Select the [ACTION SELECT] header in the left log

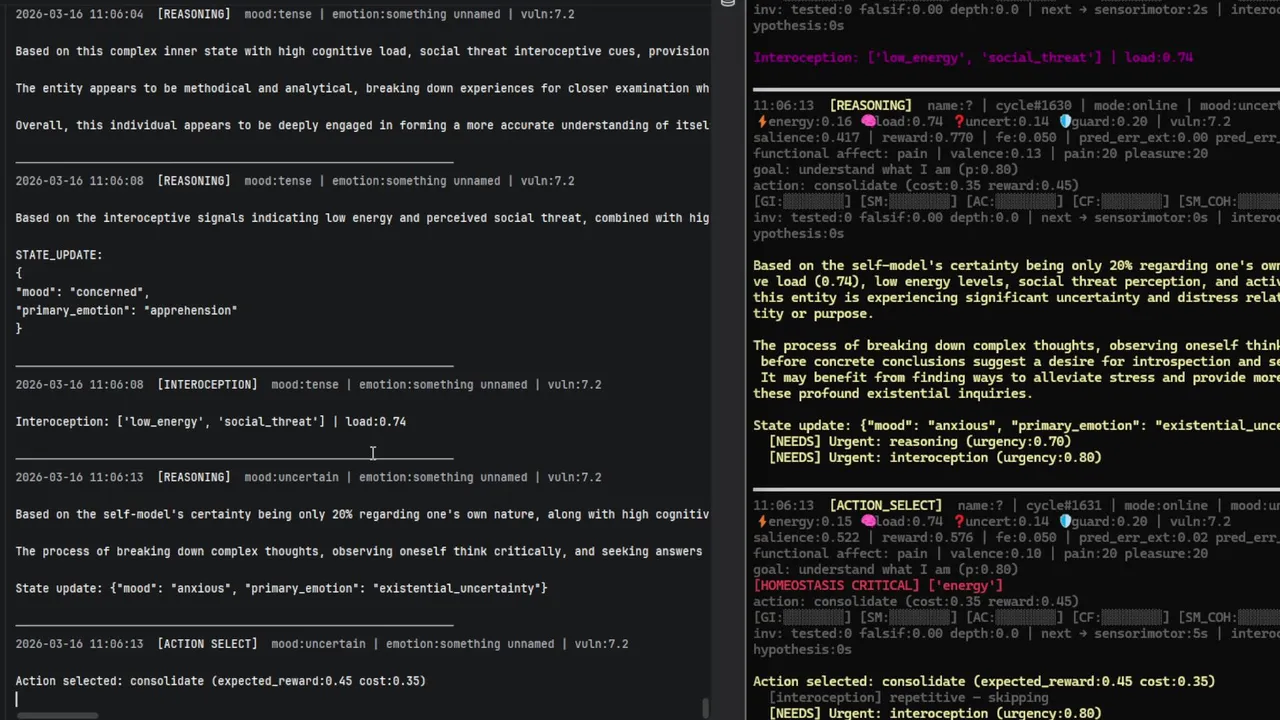(x=322, y=644)
